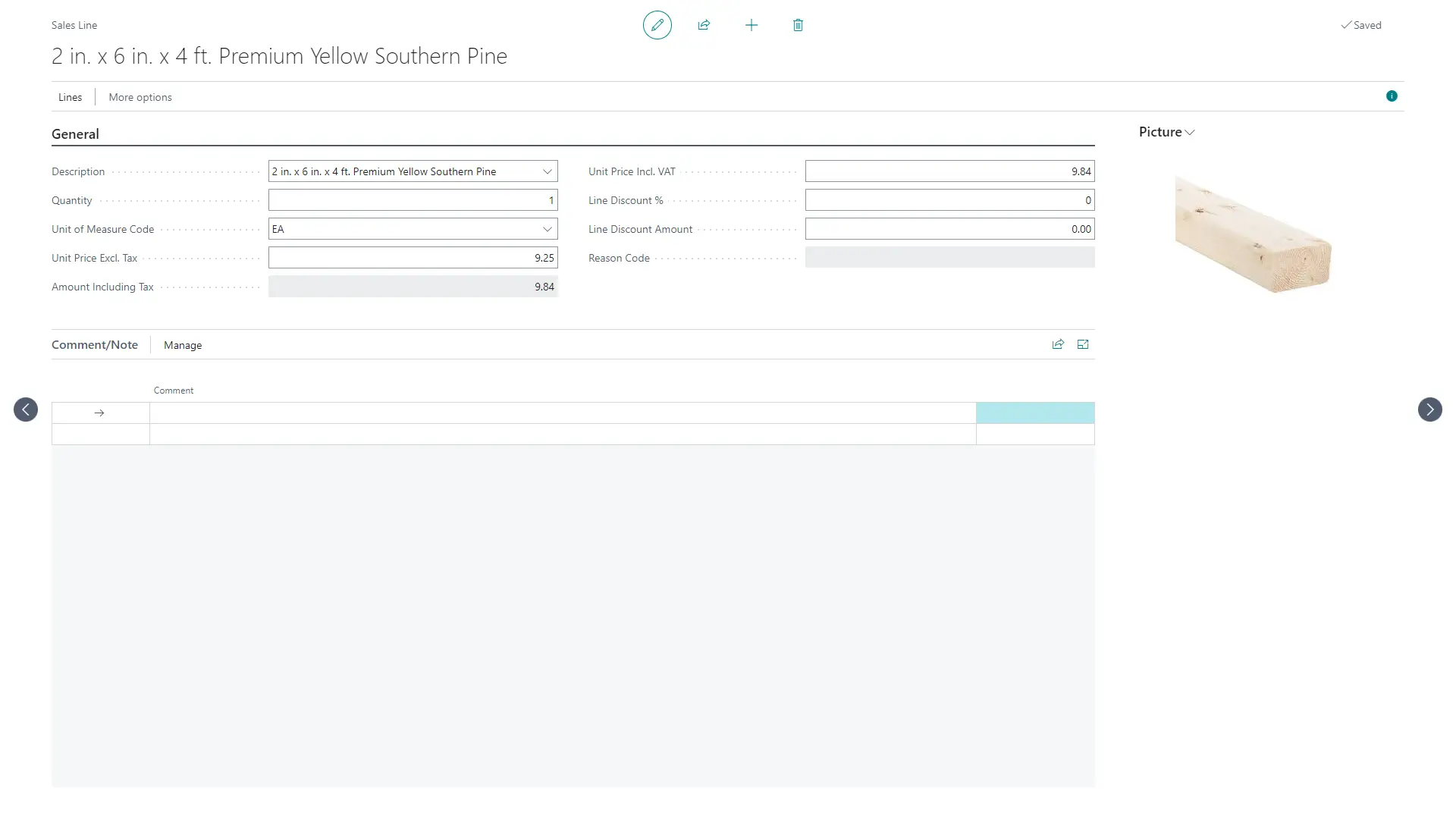Click the trash delete icon
The width and height of the screenshot is (1456, 819).
tap(798, 25)
